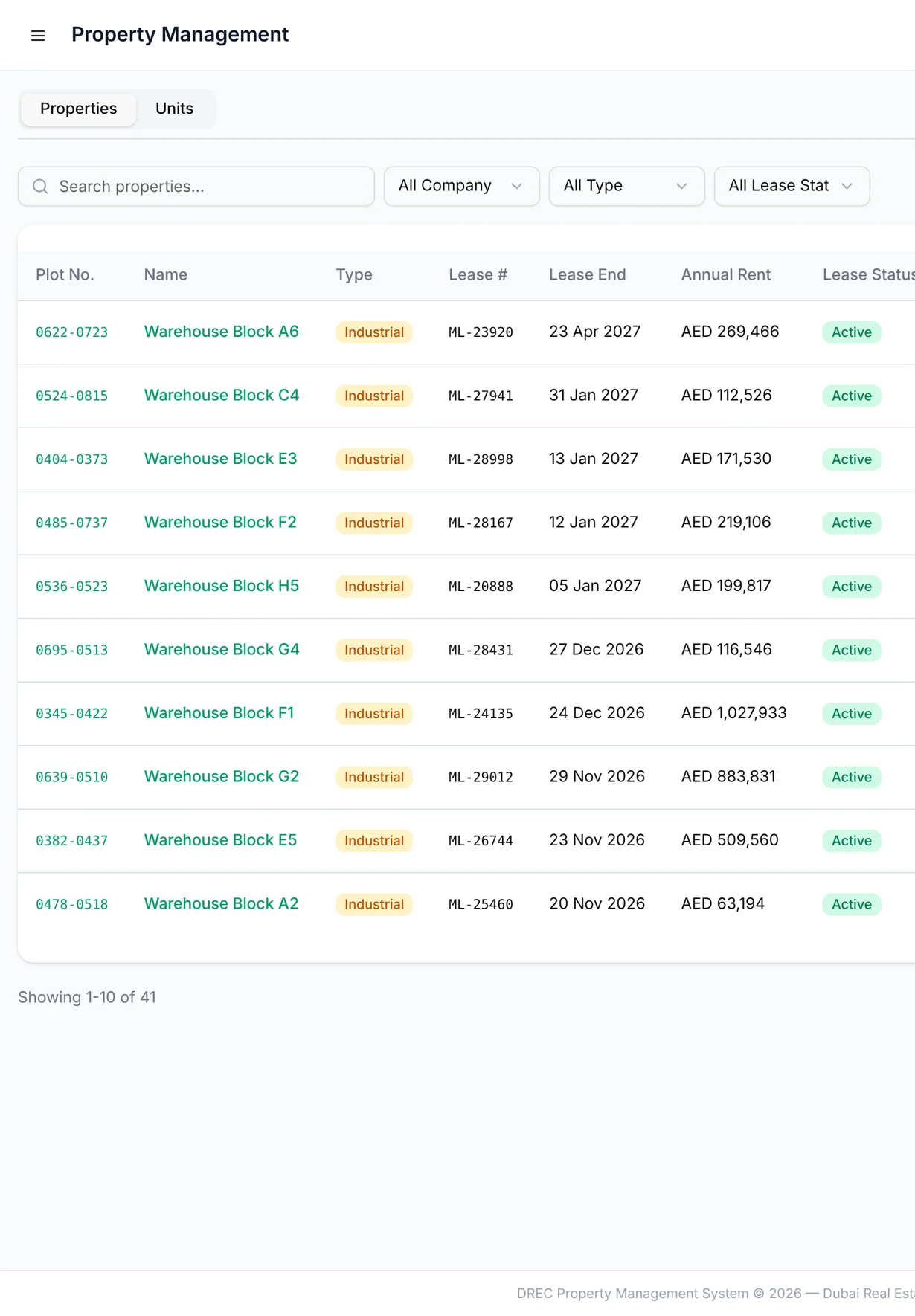Click the Plot No. column header
The width and height of the screenshot is (915, 1316).
(65, 274)
